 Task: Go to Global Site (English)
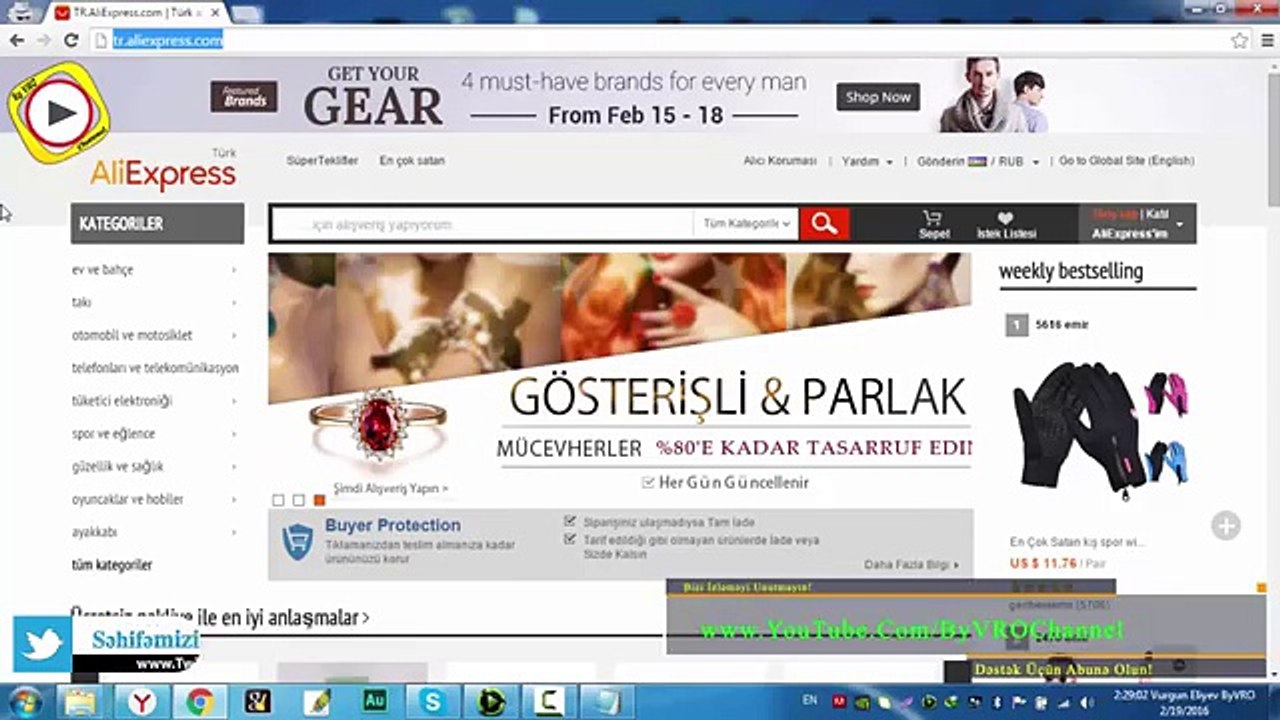point(1127,161)
